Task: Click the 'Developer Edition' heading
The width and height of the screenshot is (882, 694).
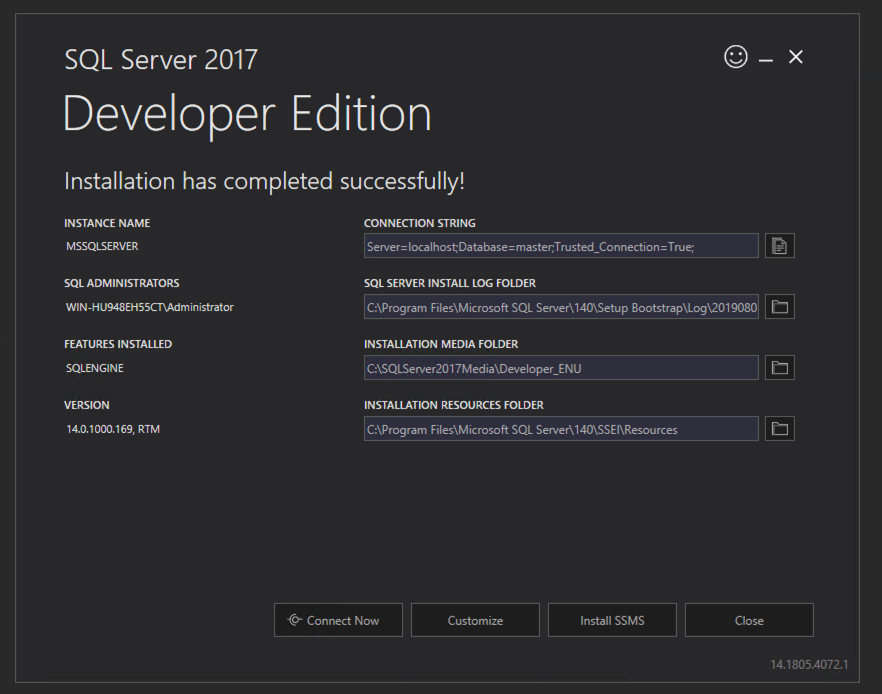Action: point(247,114)
